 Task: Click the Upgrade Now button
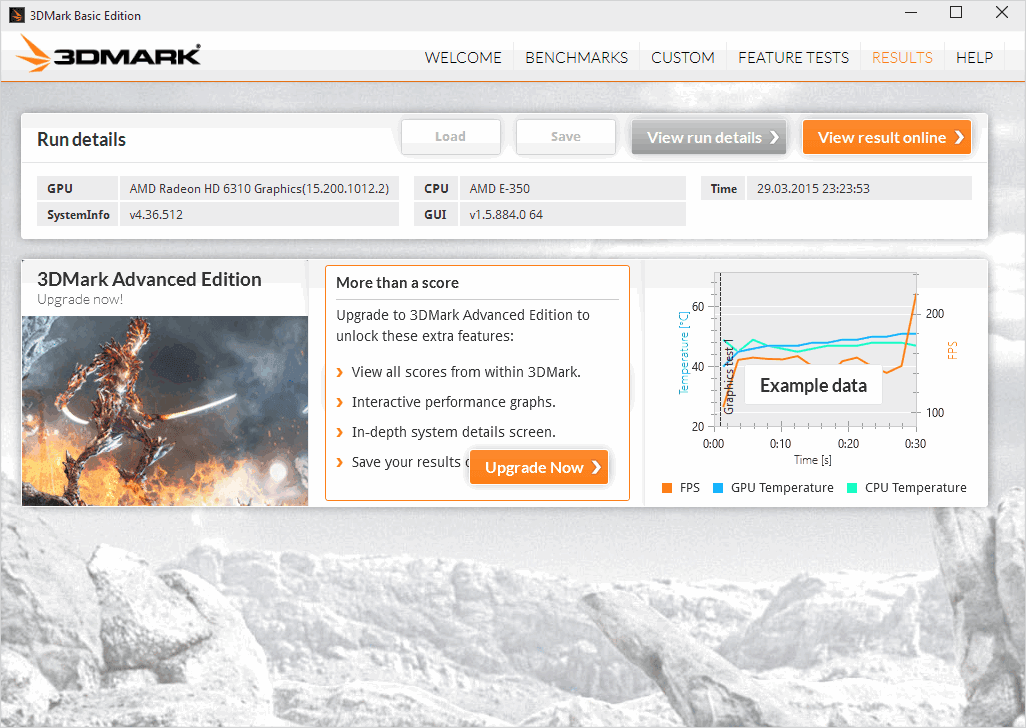pyautogui.click(x=539, y=467)
